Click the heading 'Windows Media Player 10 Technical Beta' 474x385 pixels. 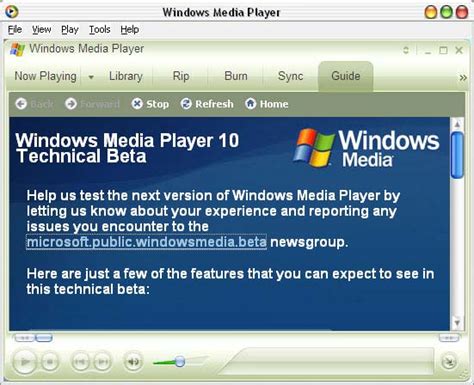point(127,148)
